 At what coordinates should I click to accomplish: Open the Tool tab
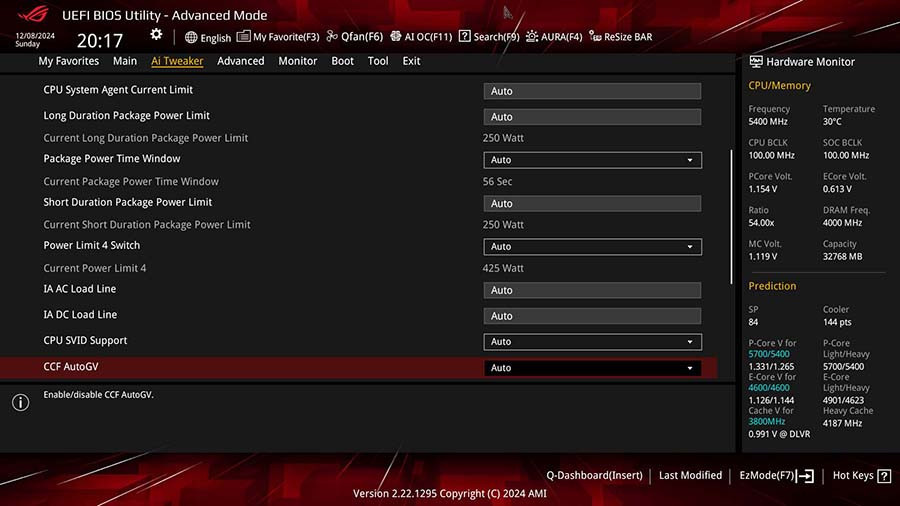pyautogui.click(x=378, y=61)
